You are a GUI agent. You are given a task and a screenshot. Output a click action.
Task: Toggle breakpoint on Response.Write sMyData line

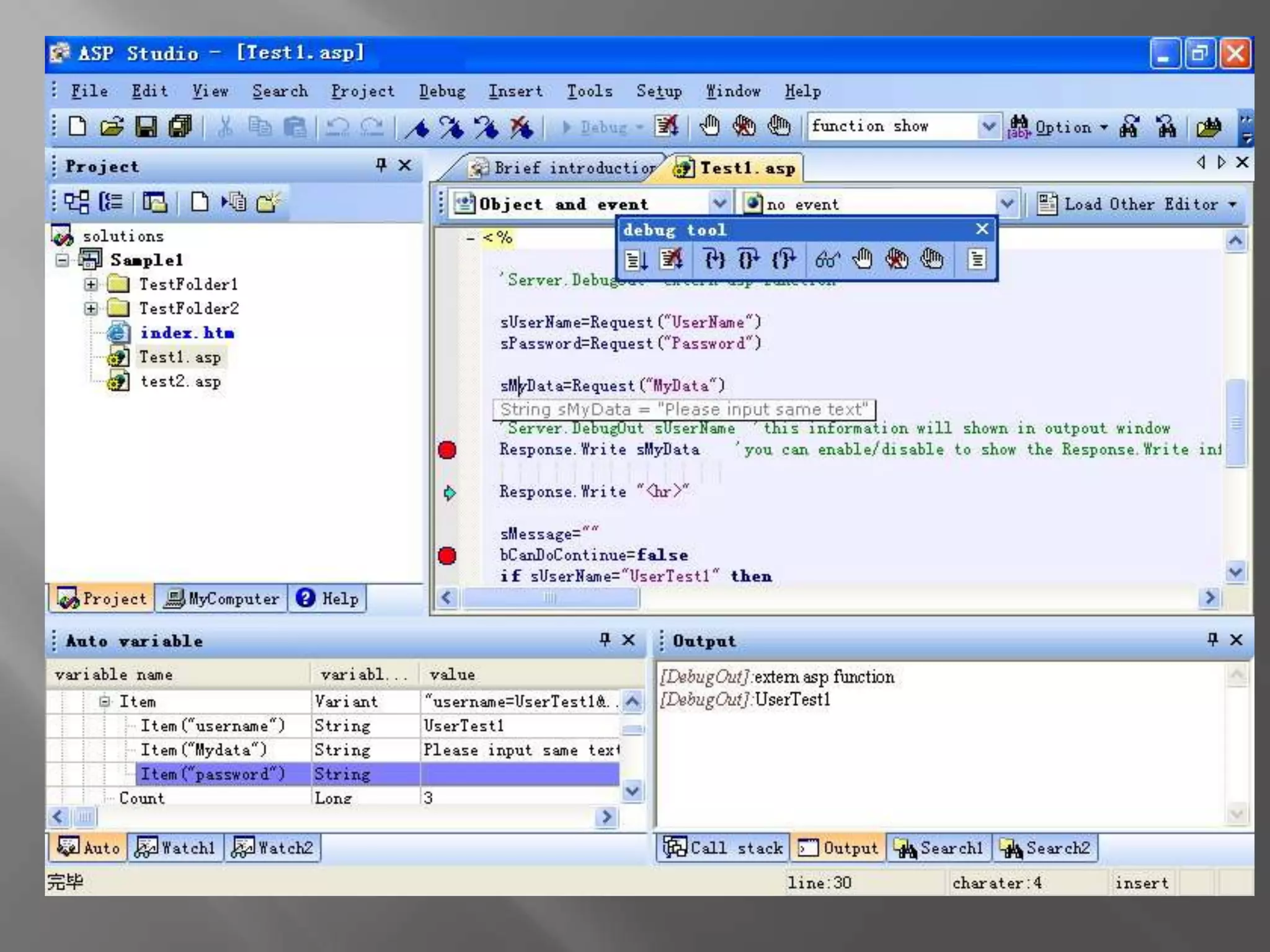tap(447, 450)
